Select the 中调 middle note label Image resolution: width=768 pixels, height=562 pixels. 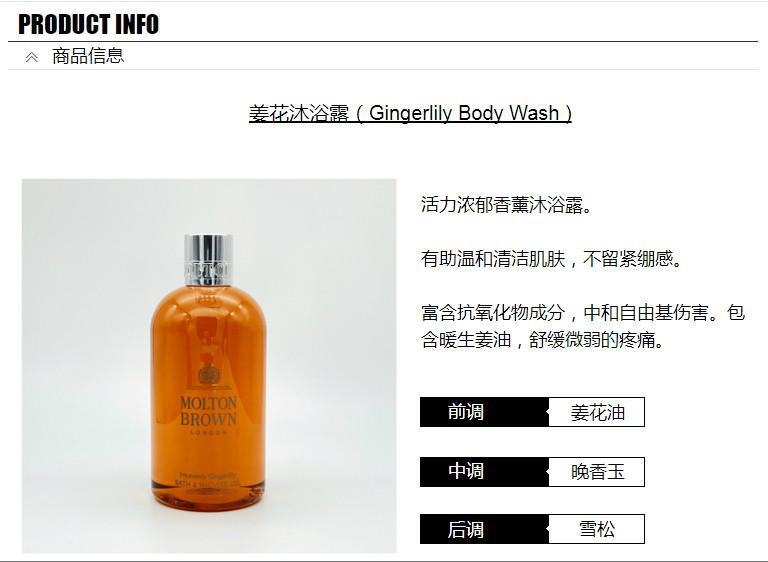[x=465, y=471]
